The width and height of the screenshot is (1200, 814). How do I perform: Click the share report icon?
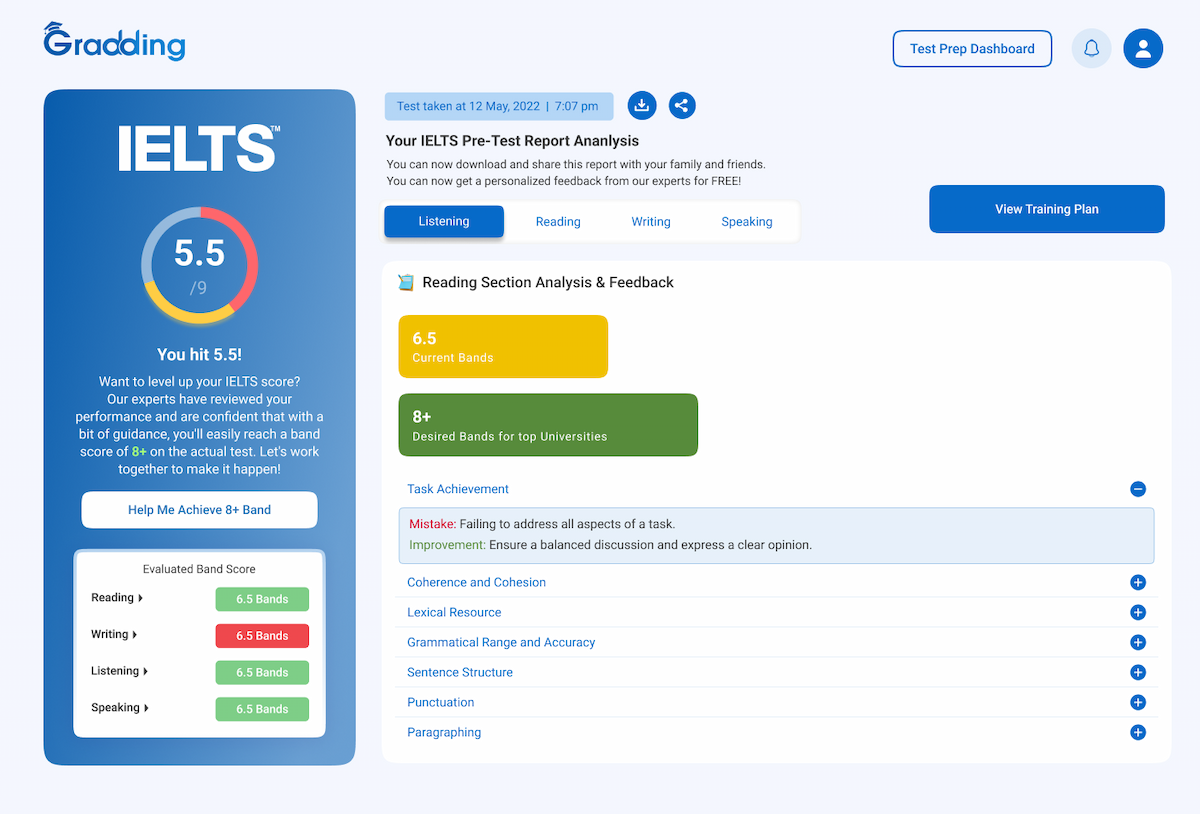(682, 105)
